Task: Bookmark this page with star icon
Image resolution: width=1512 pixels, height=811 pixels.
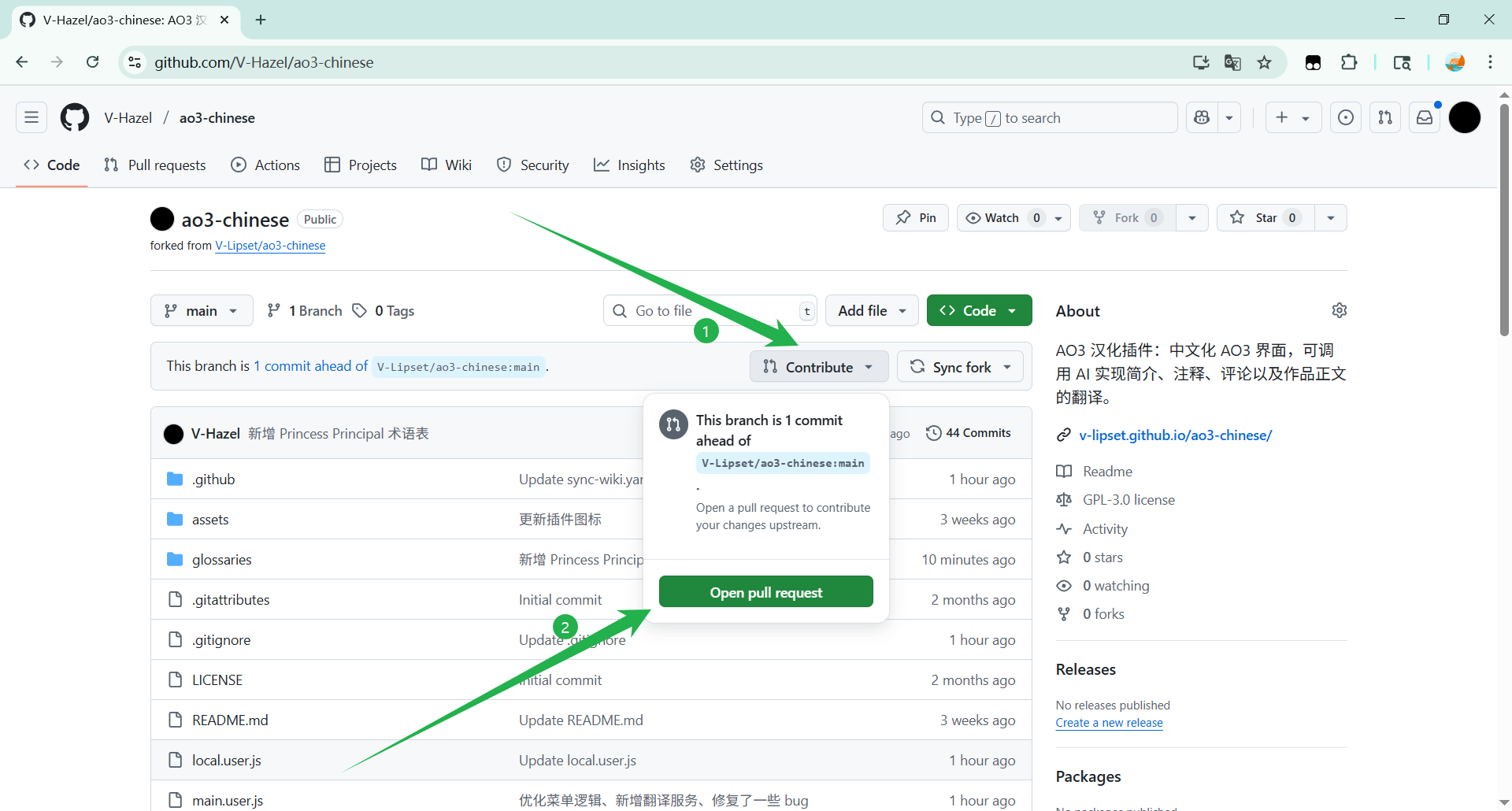Action: [x=1264, y=63]
